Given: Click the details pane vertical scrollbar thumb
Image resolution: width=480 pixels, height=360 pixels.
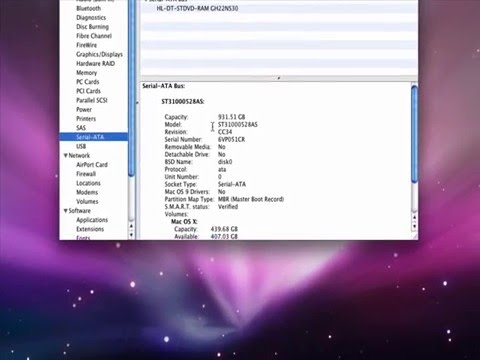Looking at the screenshot, I should (x=414, y=134).
